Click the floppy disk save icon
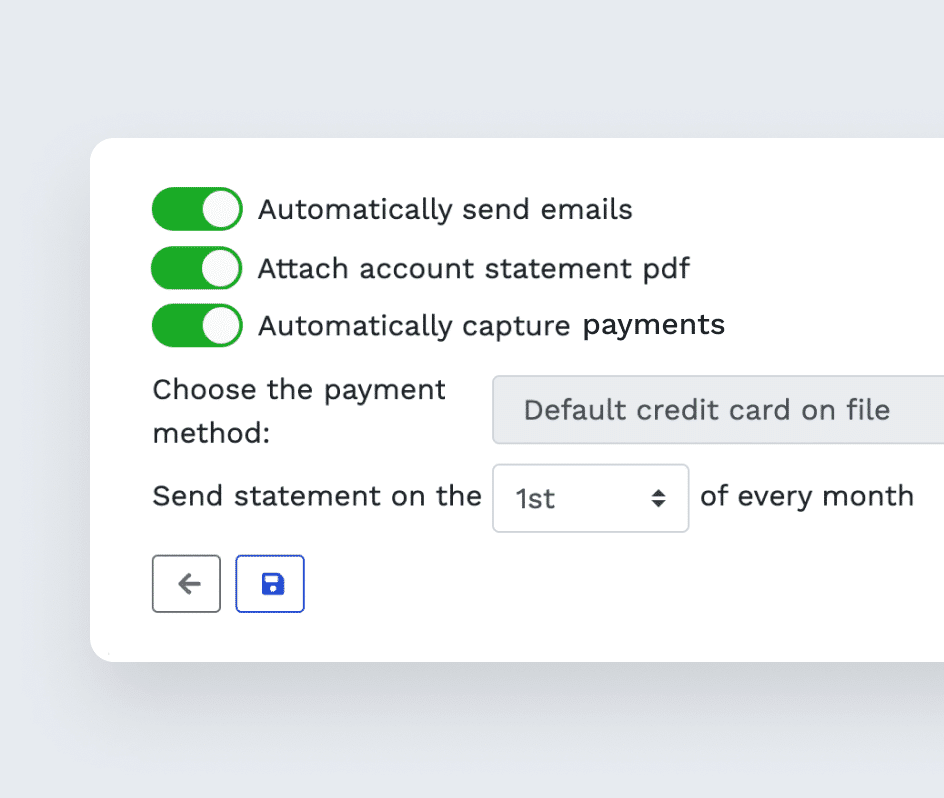944x798 pixels. pos(273,584)
